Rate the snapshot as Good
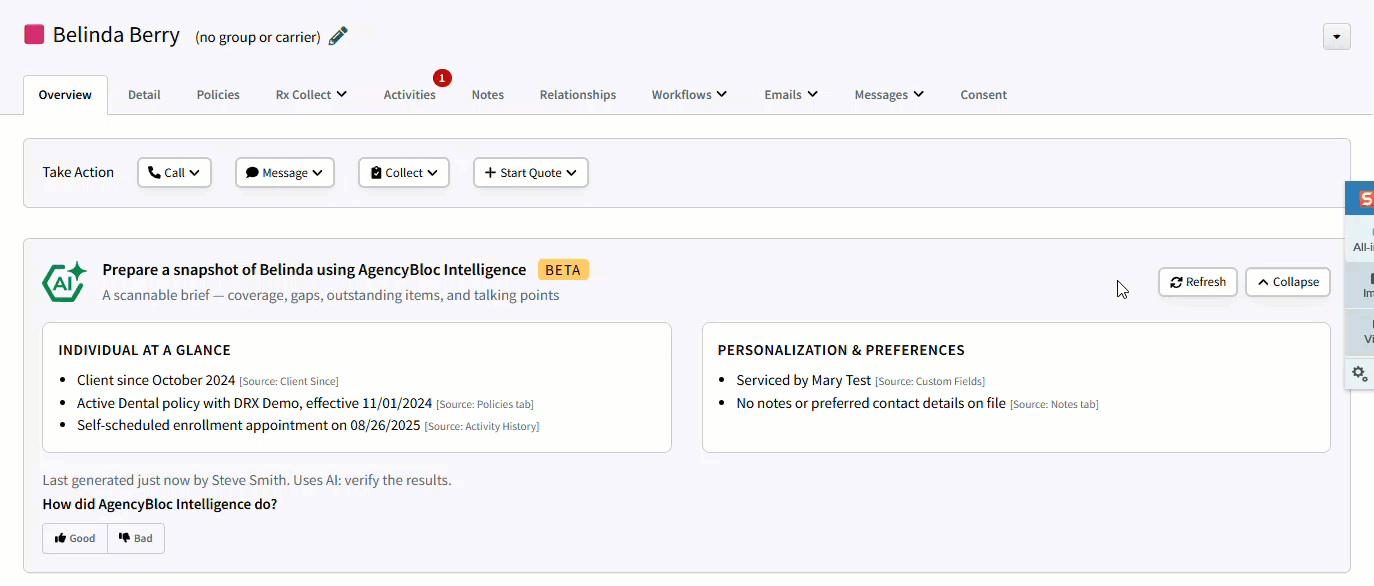Viewport: 1374px width, 586px height. pyautogui.click(x=75, y=538)
